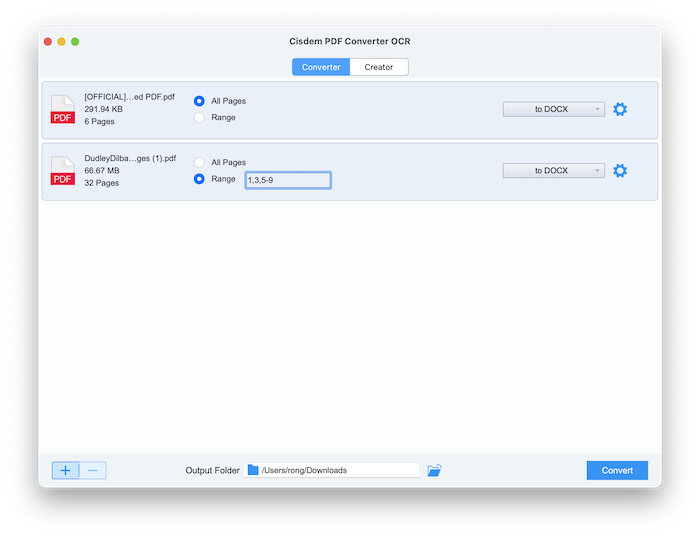Open 'to DOCX' dropdown for [OFFICIAL] PDF
Viewport: 700px width, 538px height.
click(x=554, y=109)
